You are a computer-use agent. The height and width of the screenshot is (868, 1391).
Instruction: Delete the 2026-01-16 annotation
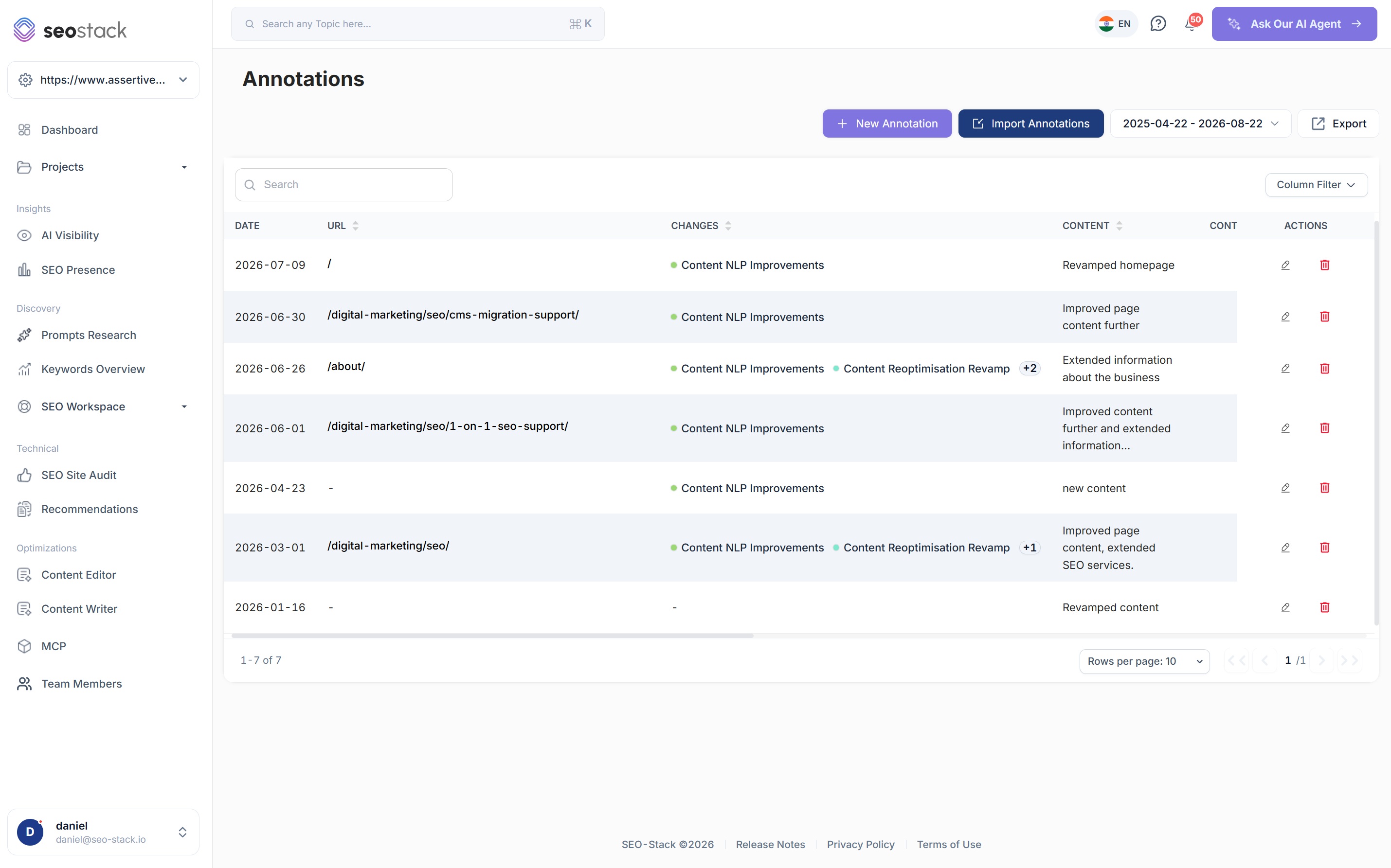[x=1324, y=607]
